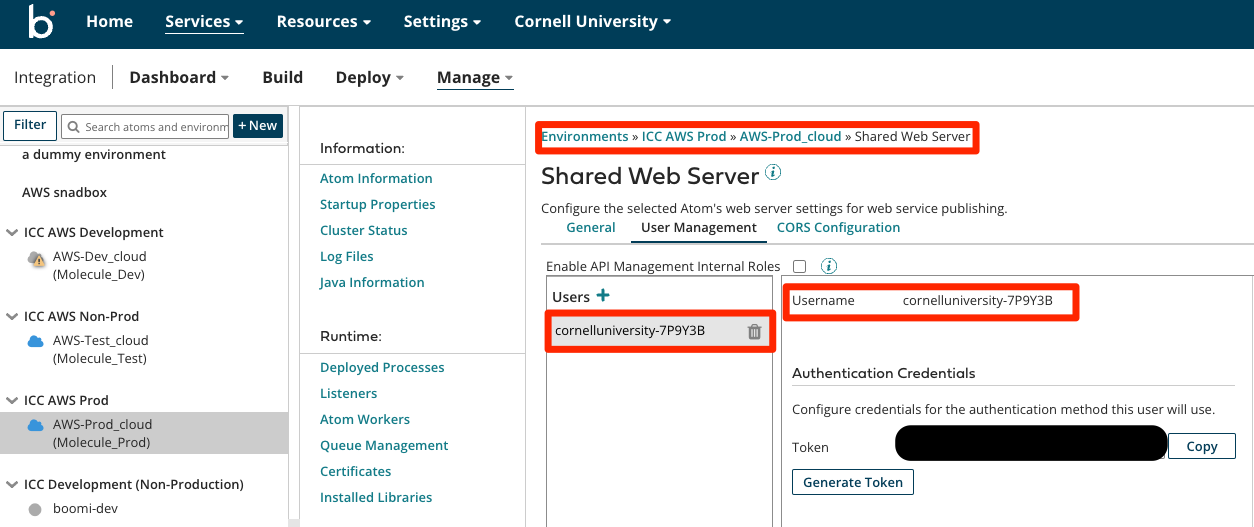Click the ICC AWS Prod breadcrumb link
This screenshot has width=1254, height=527.
pos(684,136)
